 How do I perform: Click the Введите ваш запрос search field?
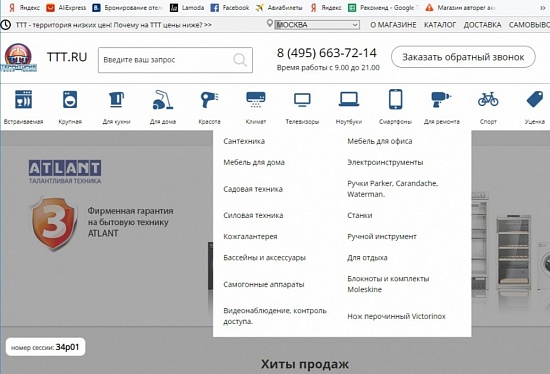[x=175, y=60]
